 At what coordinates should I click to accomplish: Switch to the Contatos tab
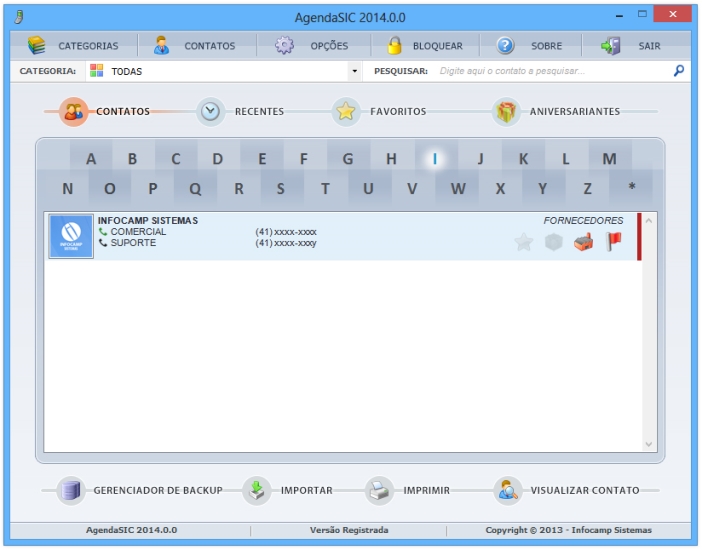click(x=107, y=111)
